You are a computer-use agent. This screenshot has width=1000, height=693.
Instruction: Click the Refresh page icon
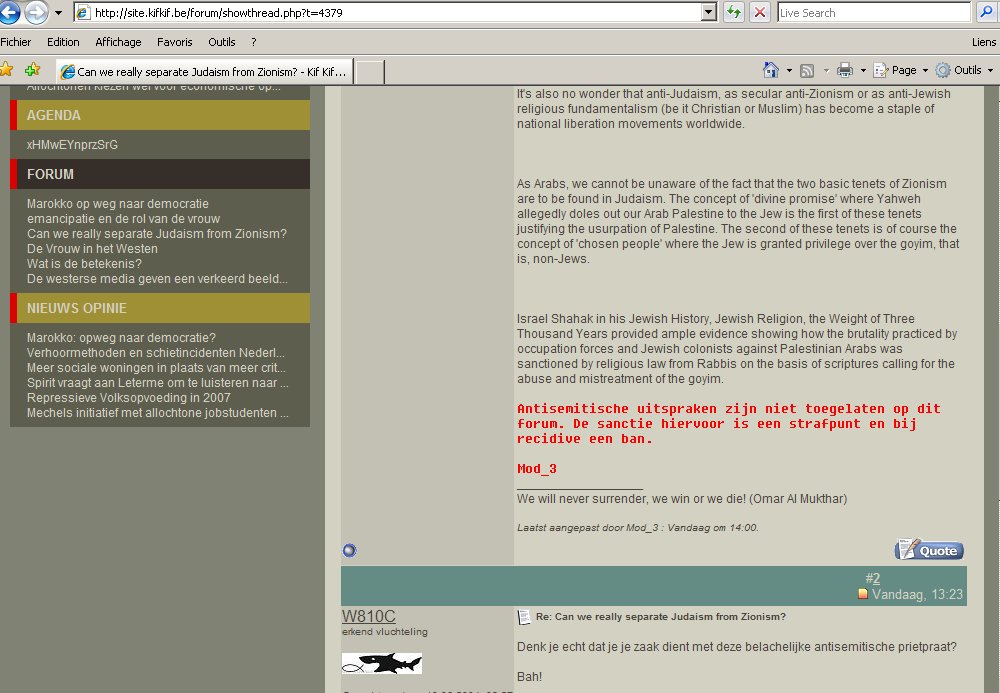734,13
